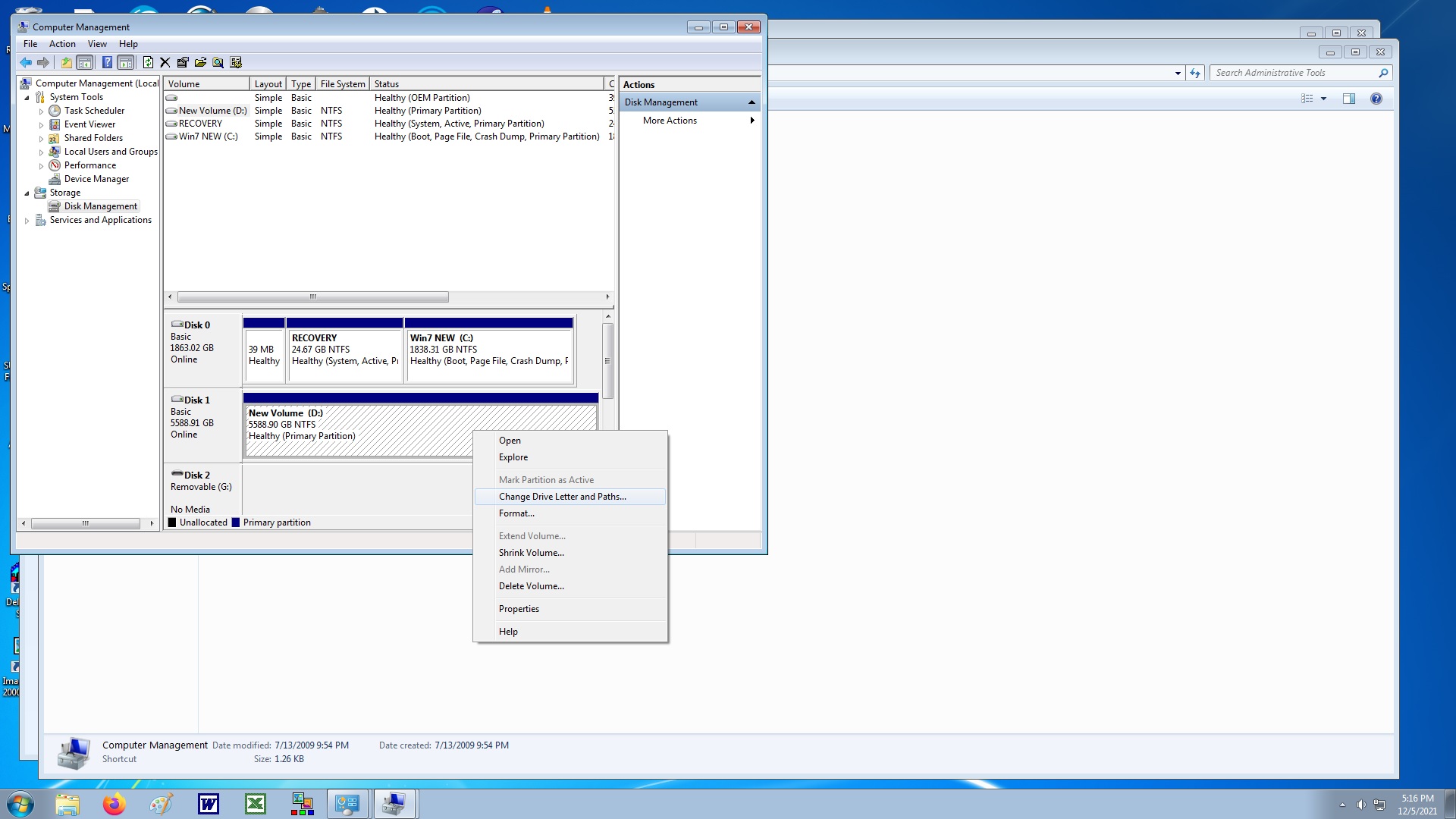Click the Status column header
The width and height of the screenshot is (1456, 819).
click(x=486, y=84)
